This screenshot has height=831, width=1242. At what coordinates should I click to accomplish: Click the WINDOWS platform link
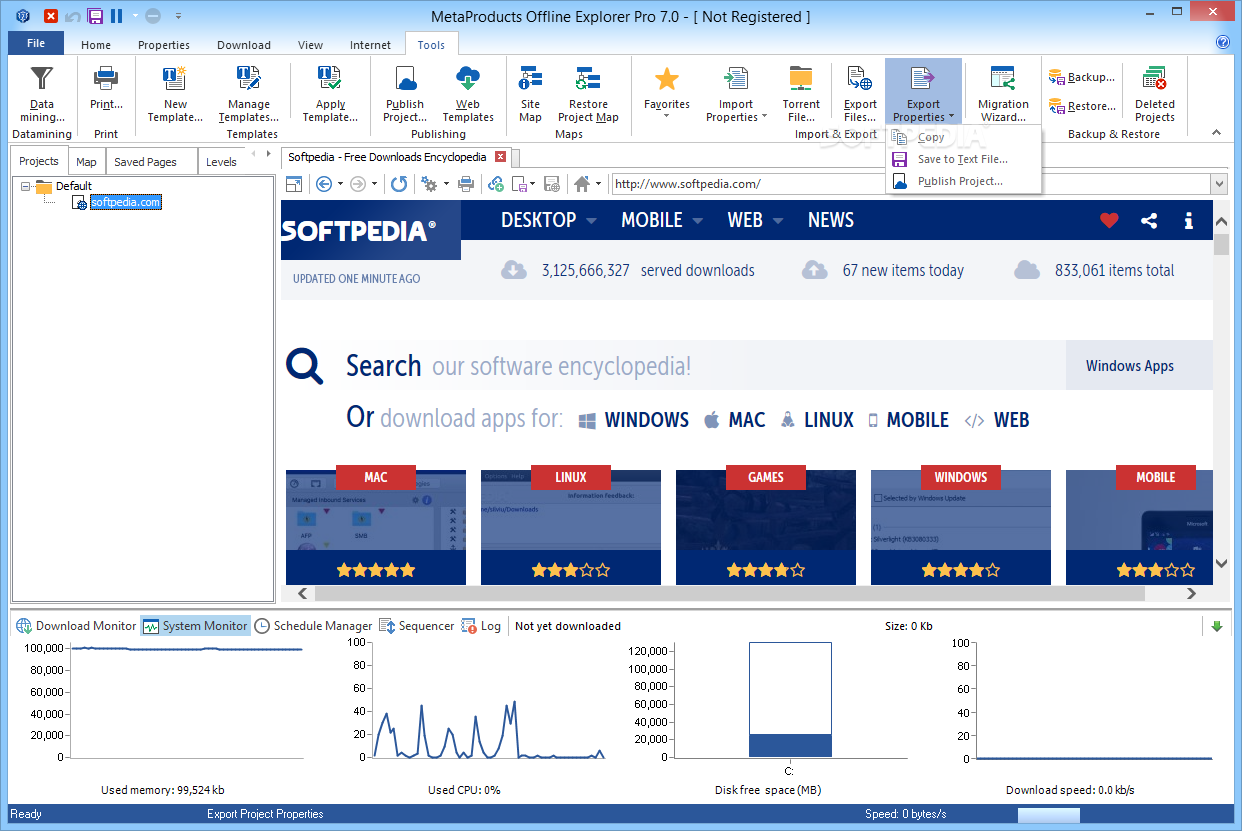(635, 420)
